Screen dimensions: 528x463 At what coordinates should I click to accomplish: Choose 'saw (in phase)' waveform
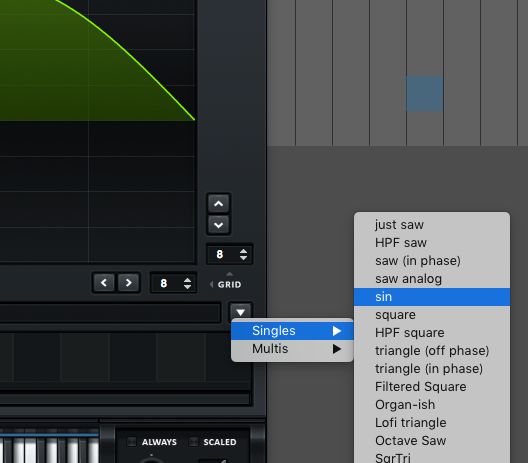click(x=432, y=261)
